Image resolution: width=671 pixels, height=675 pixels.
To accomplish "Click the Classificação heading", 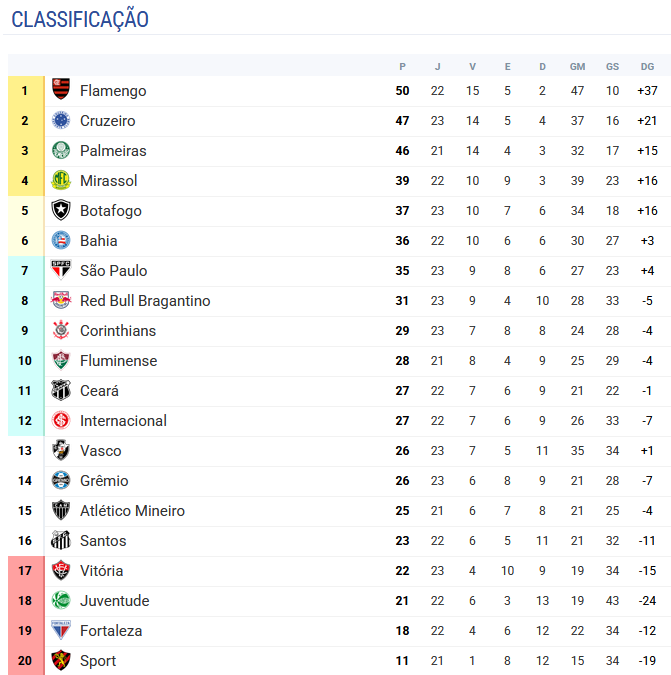I will pos(80,19).
